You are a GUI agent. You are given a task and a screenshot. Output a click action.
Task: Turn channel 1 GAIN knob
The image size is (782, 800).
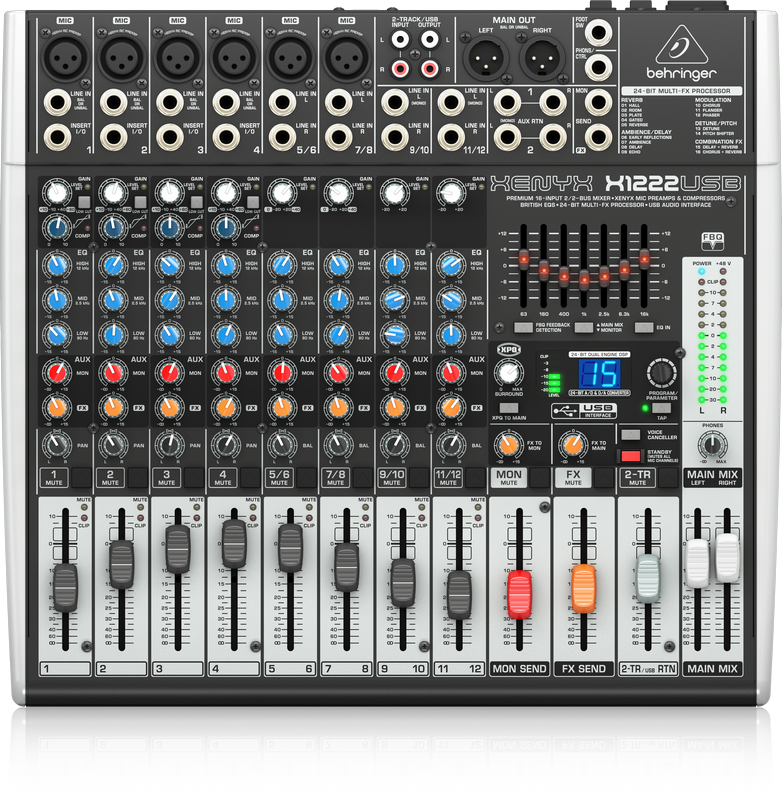56,193
